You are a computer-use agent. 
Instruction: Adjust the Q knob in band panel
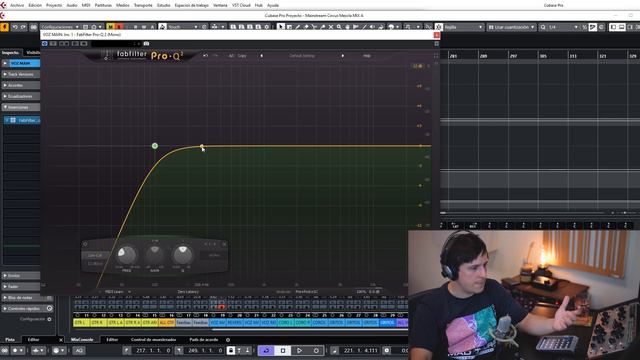tap(182, 255)
